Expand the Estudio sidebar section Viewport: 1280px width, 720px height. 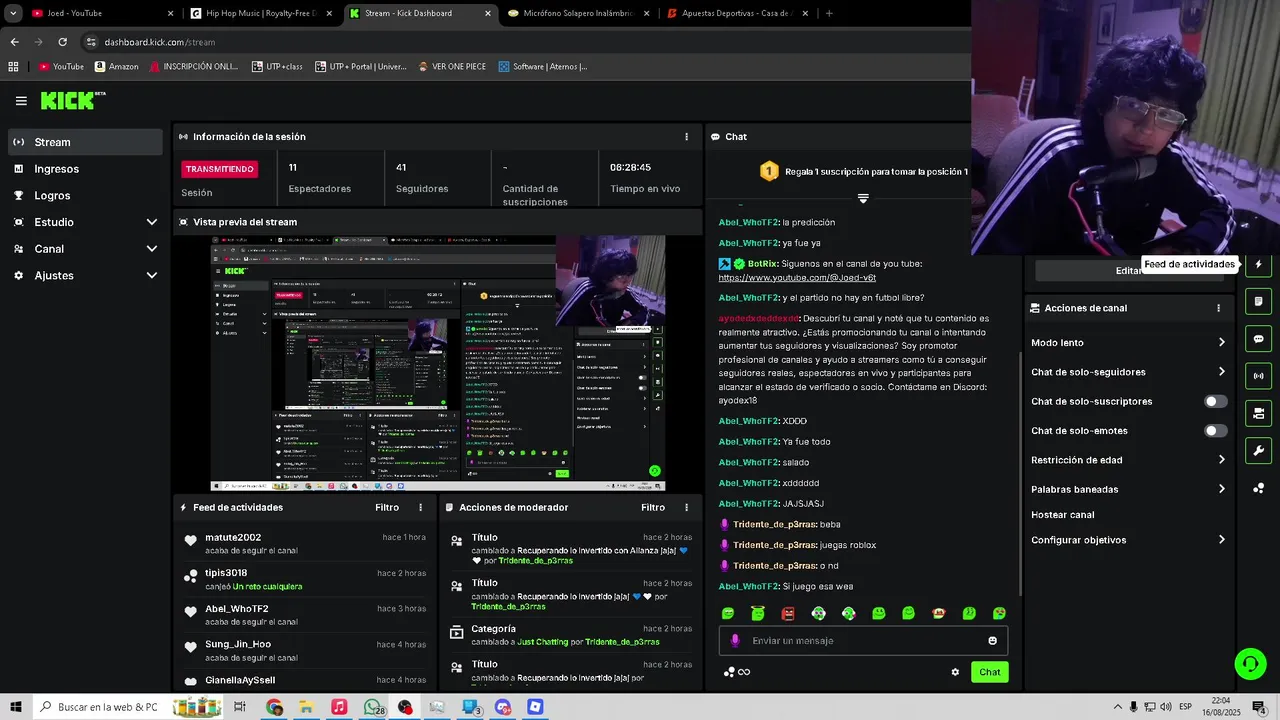tap(85, 222)
